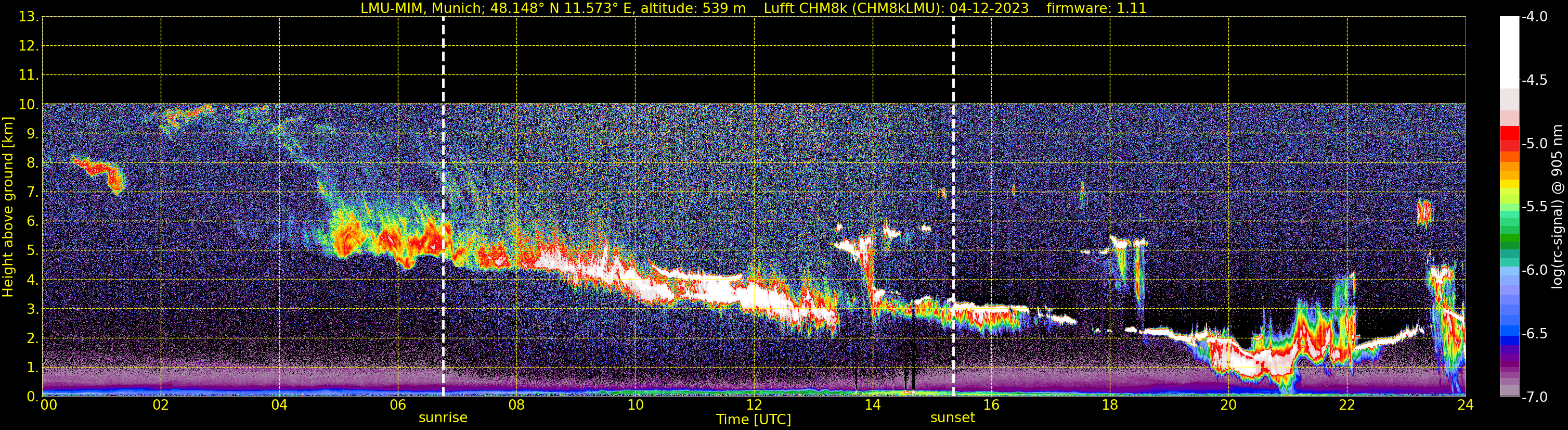Screen dimensions: 1568x430
Task: Click the height tick label '8.'
Action: point(32,163)
